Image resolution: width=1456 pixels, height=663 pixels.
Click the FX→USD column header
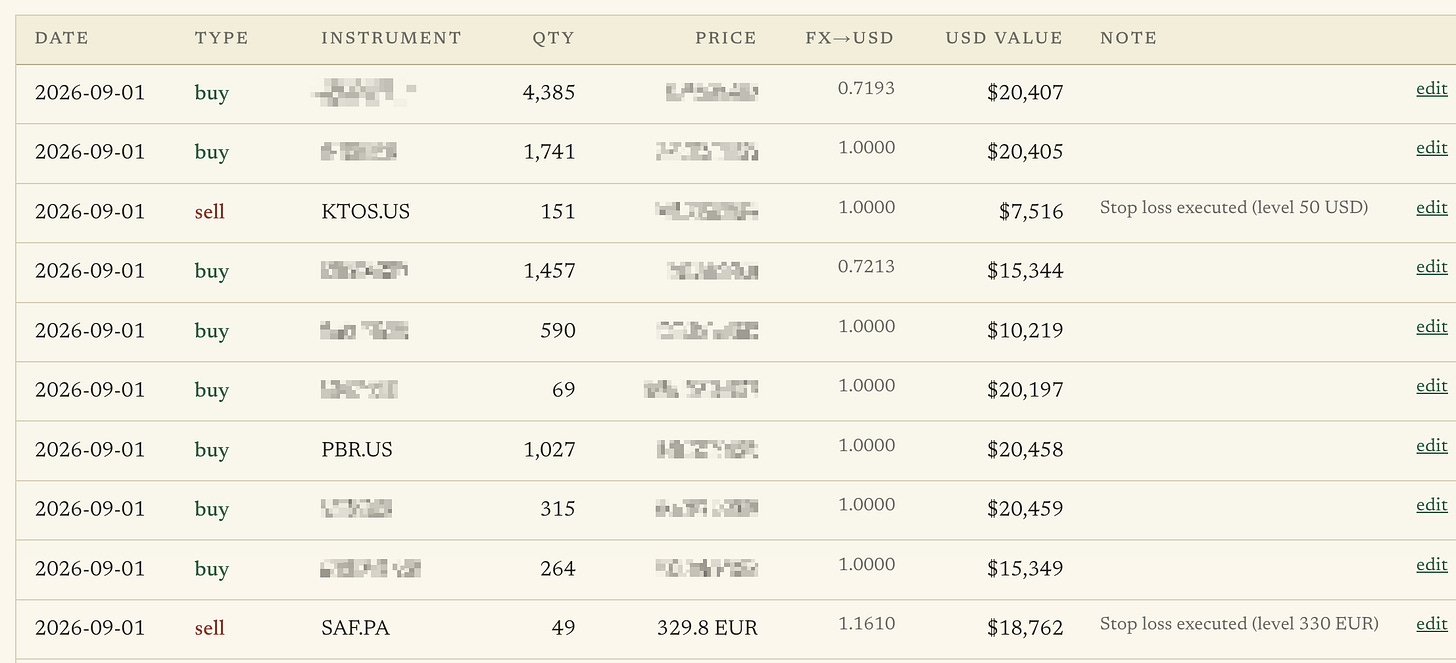pos(849,38)
